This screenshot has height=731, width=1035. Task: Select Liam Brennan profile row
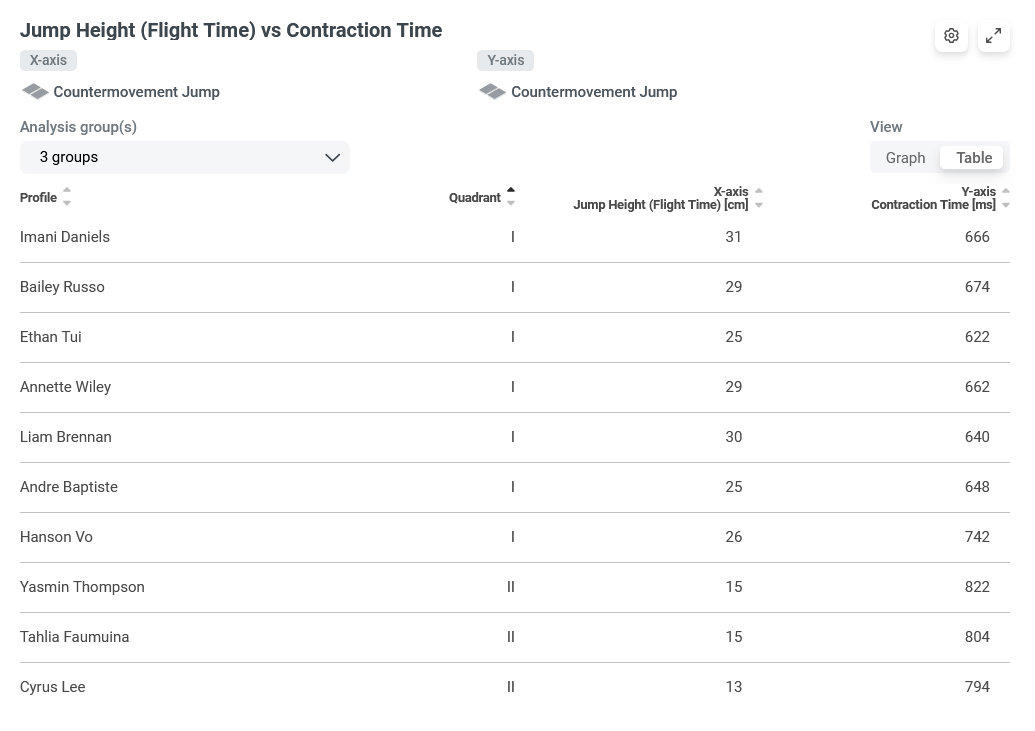pos(515,437)
